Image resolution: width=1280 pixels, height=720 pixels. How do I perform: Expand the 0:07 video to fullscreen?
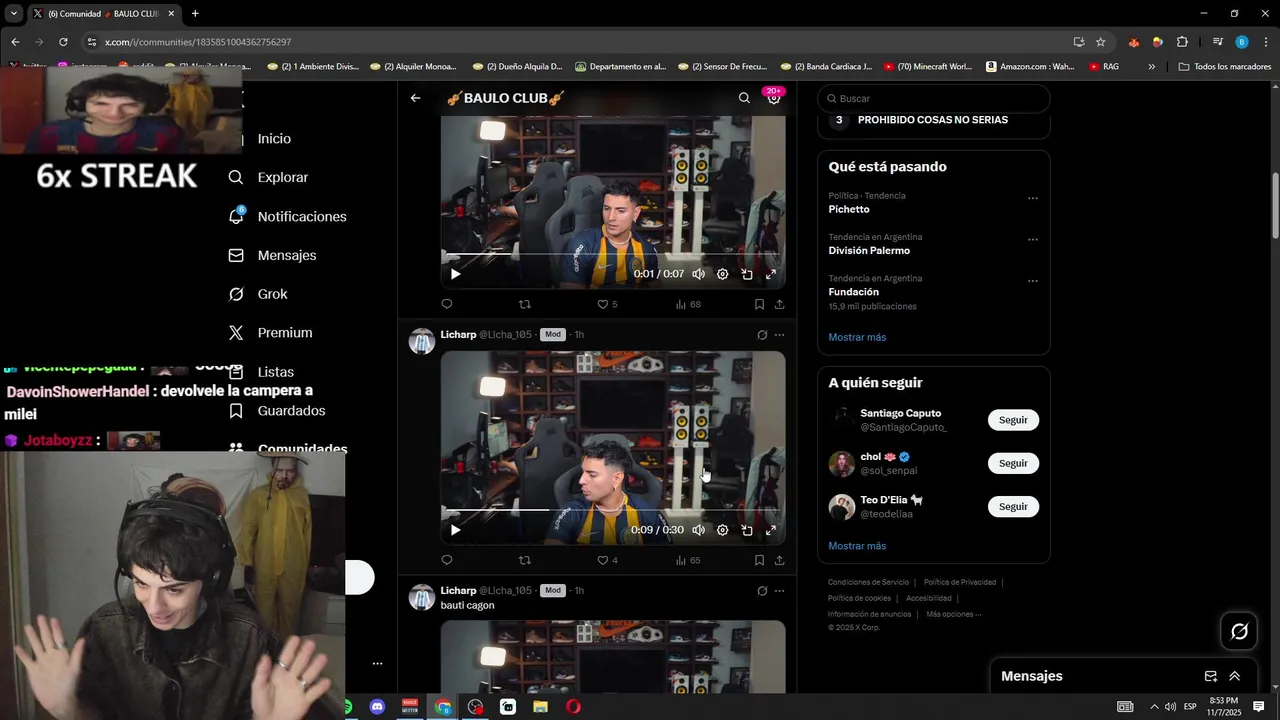coord(771,274)
